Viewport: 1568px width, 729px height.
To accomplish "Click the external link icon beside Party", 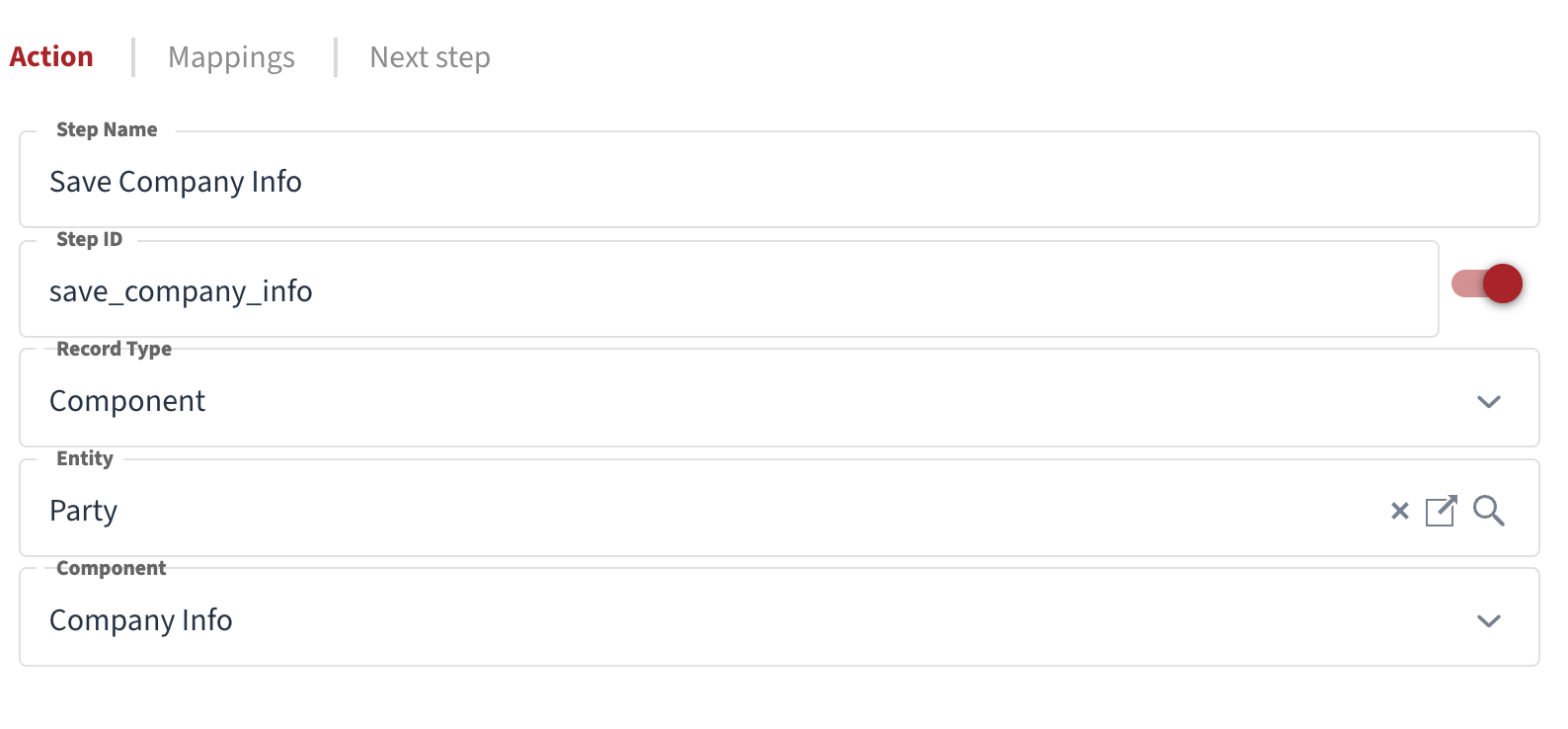I will 1442,511.
